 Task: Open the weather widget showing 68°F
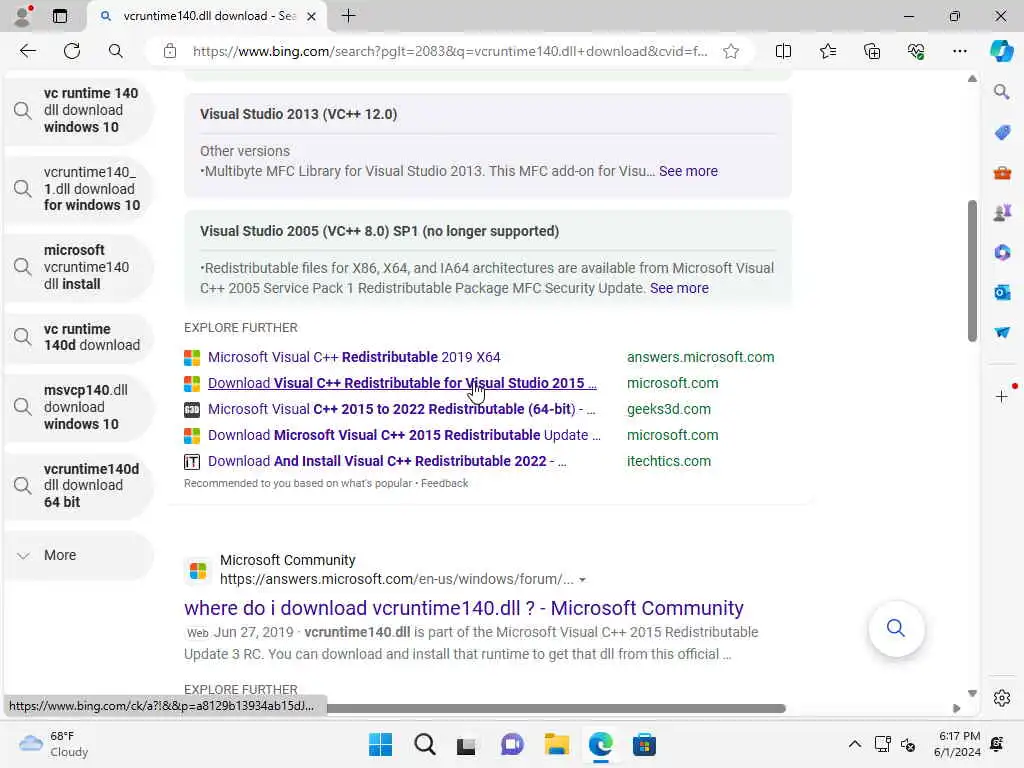click(54, 744)
